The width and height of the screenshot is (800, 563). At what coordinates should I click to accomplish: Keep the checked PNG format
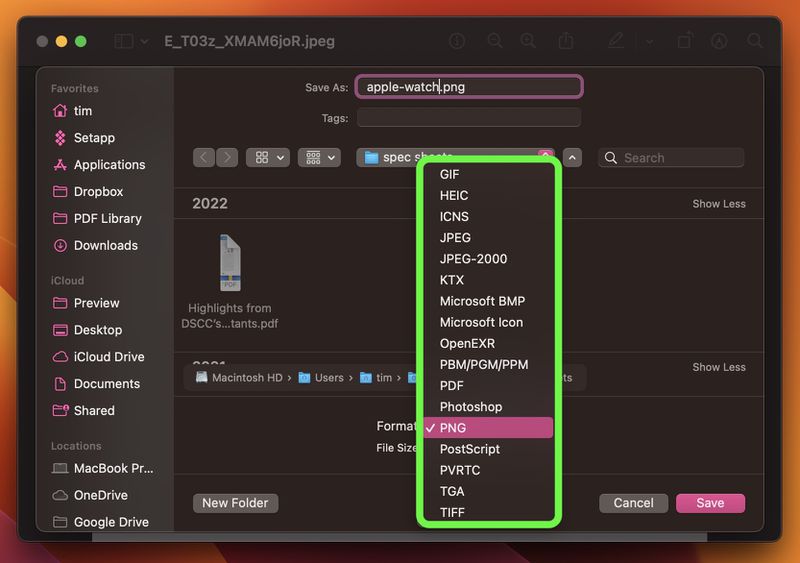[x=488, y=428]
